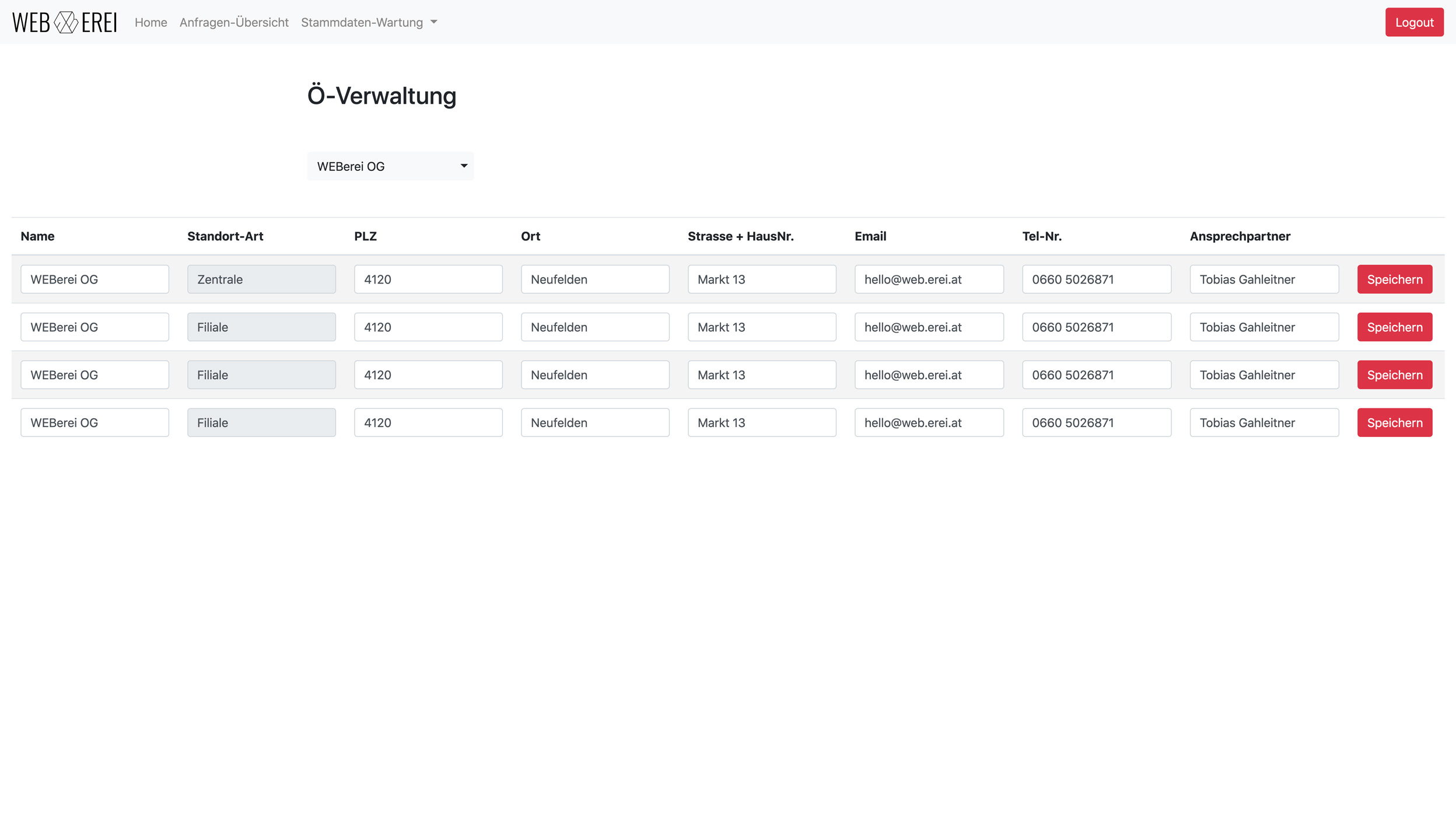Click the Ö-Verwaltung page heading
Image resolution: width=1456 pixels, height=819 pixels.
coord(381,95)
